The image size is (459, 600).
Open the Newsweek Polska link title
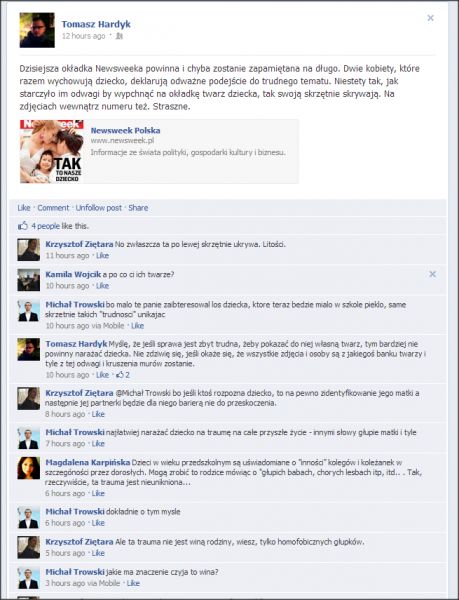[125, 130]
